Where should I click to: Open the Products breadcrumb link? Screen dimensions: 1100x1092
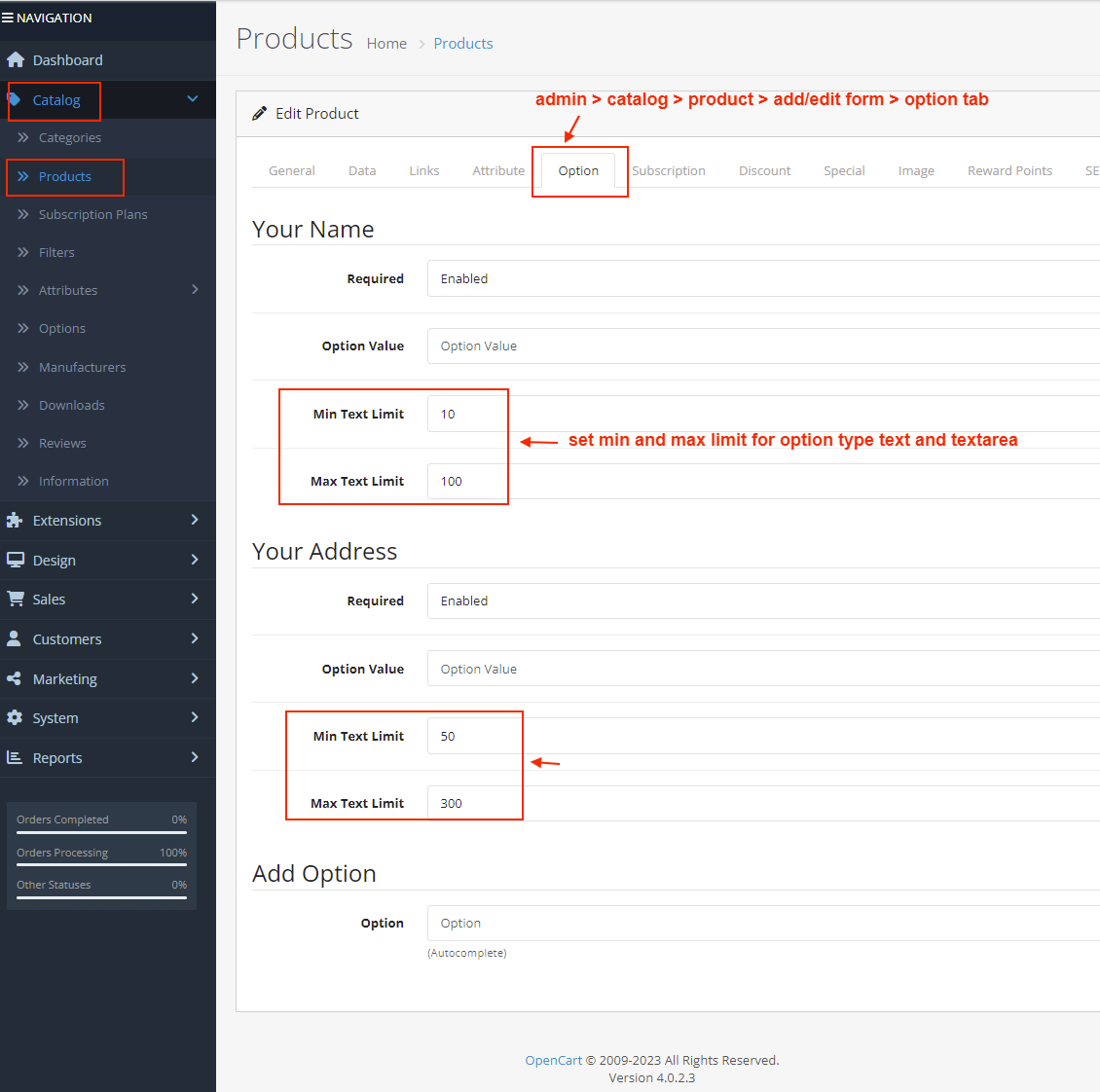point(462,44)
